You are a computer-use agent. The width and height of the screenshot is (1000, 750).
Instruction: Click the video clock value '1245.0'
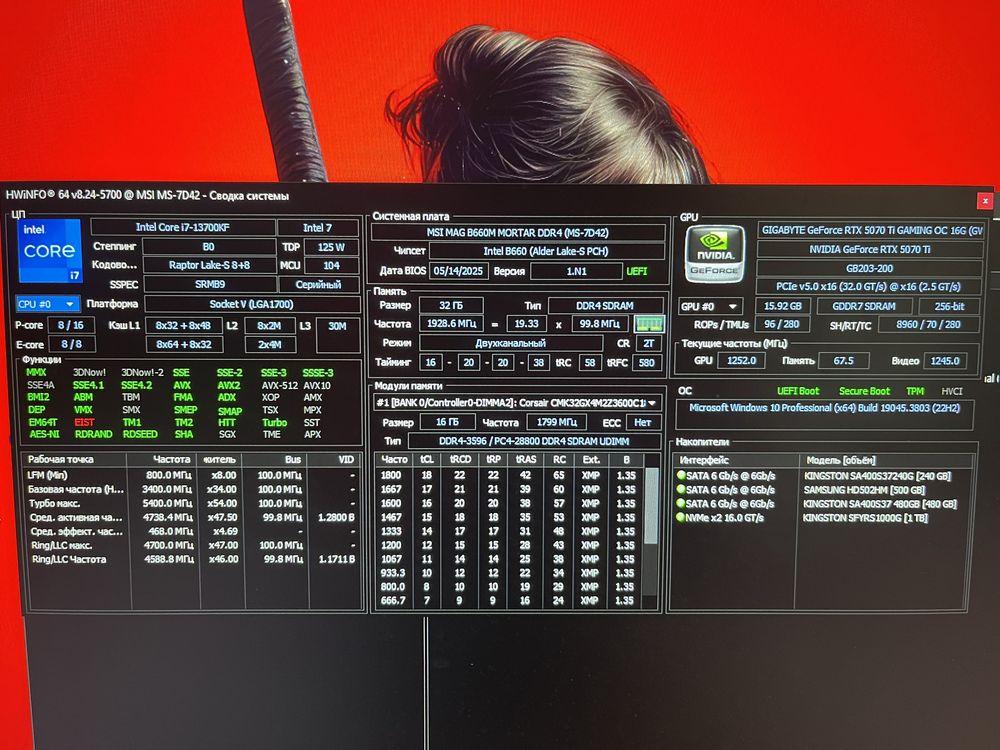pyautogui.click(x=945, y=360)
